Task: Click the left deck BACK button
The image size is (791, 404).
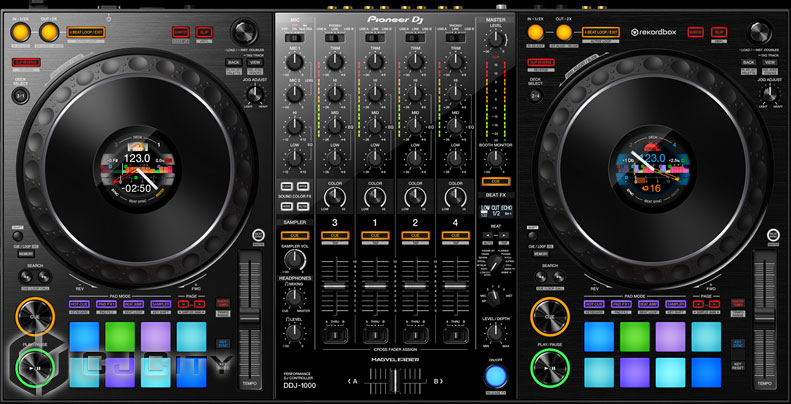Action: point(234,62)
